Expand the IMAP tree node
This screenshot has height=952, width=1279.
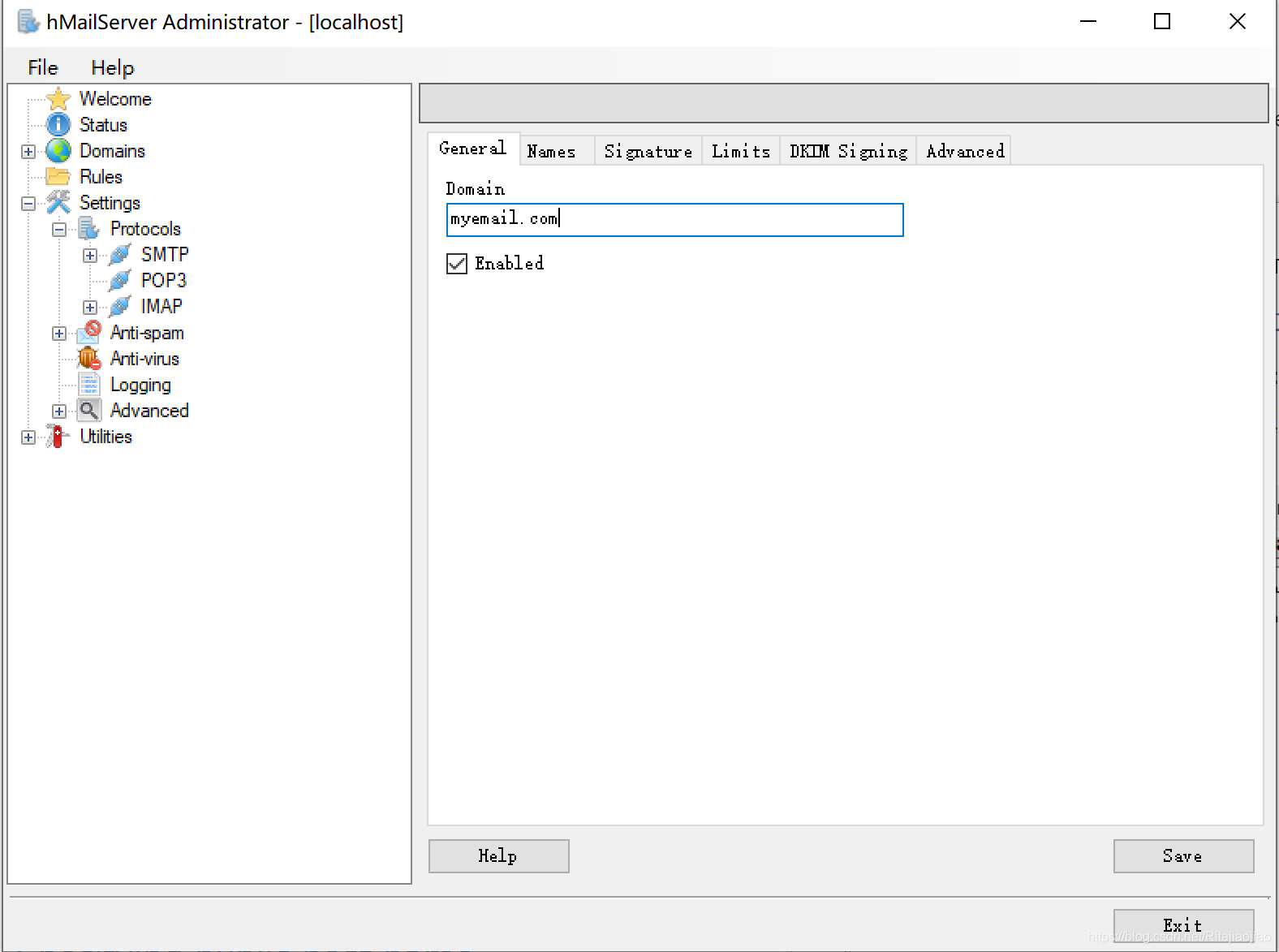pos(90,308)
